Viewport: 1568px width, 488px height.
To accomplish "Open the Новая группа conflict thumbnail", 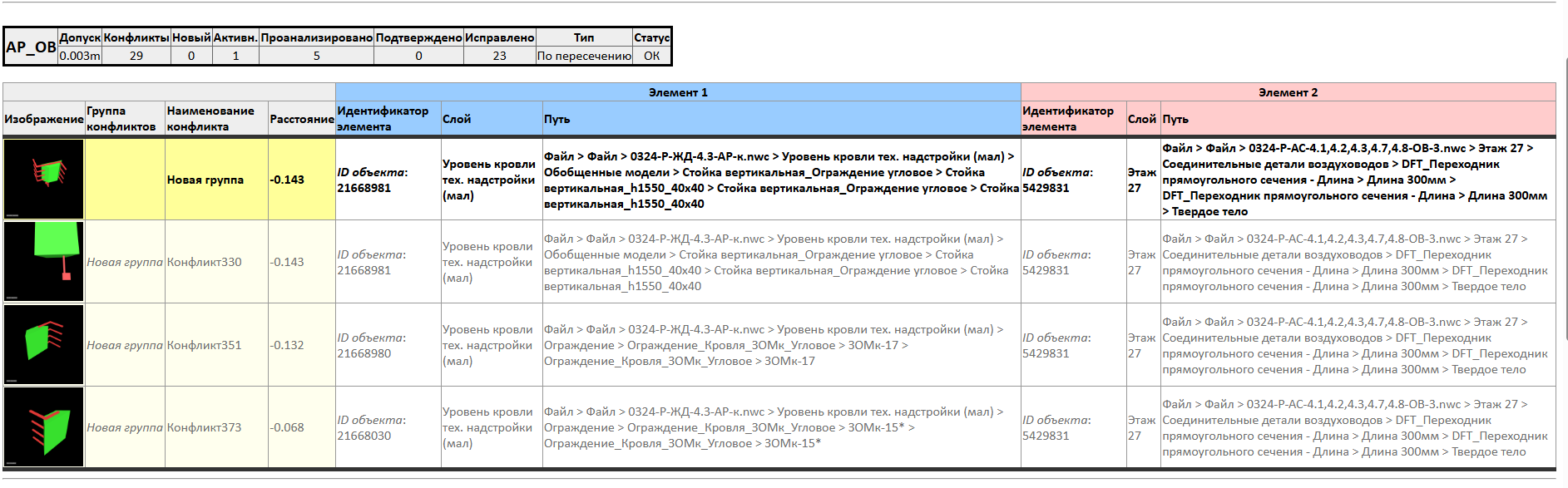I will [x=43, y=179].
